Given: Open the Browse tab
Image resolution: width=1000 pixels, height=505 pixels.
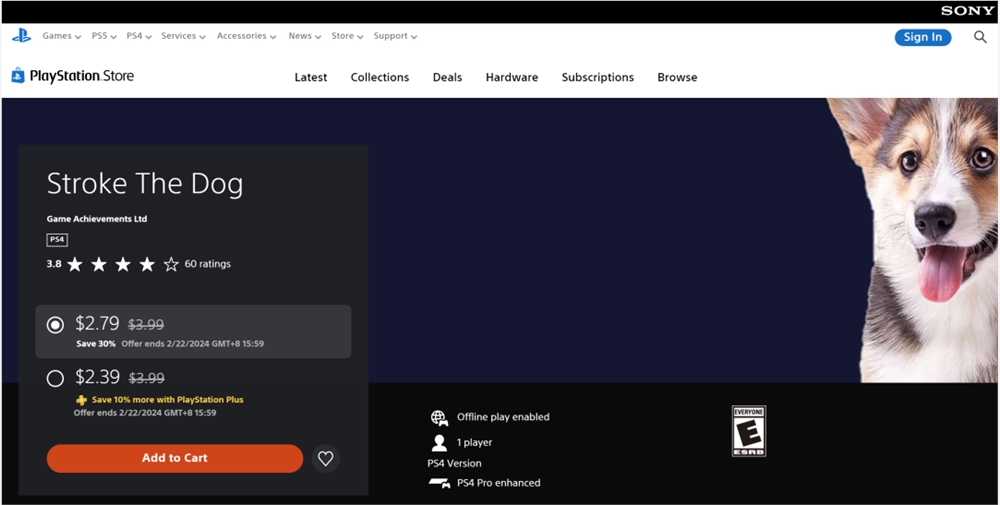Looking at the screenshot, I should pos(677,77).
